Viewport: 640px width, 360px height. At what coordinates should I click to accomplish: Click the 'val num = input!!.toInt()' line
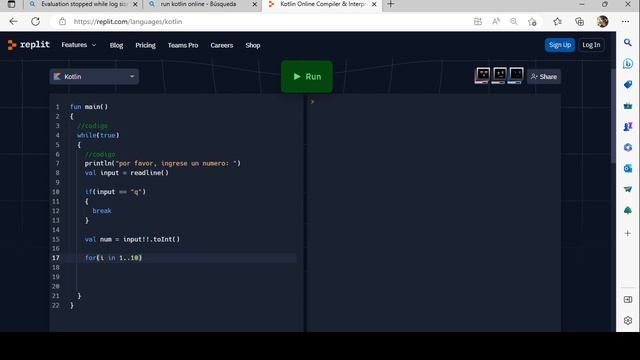click(132, 239)
